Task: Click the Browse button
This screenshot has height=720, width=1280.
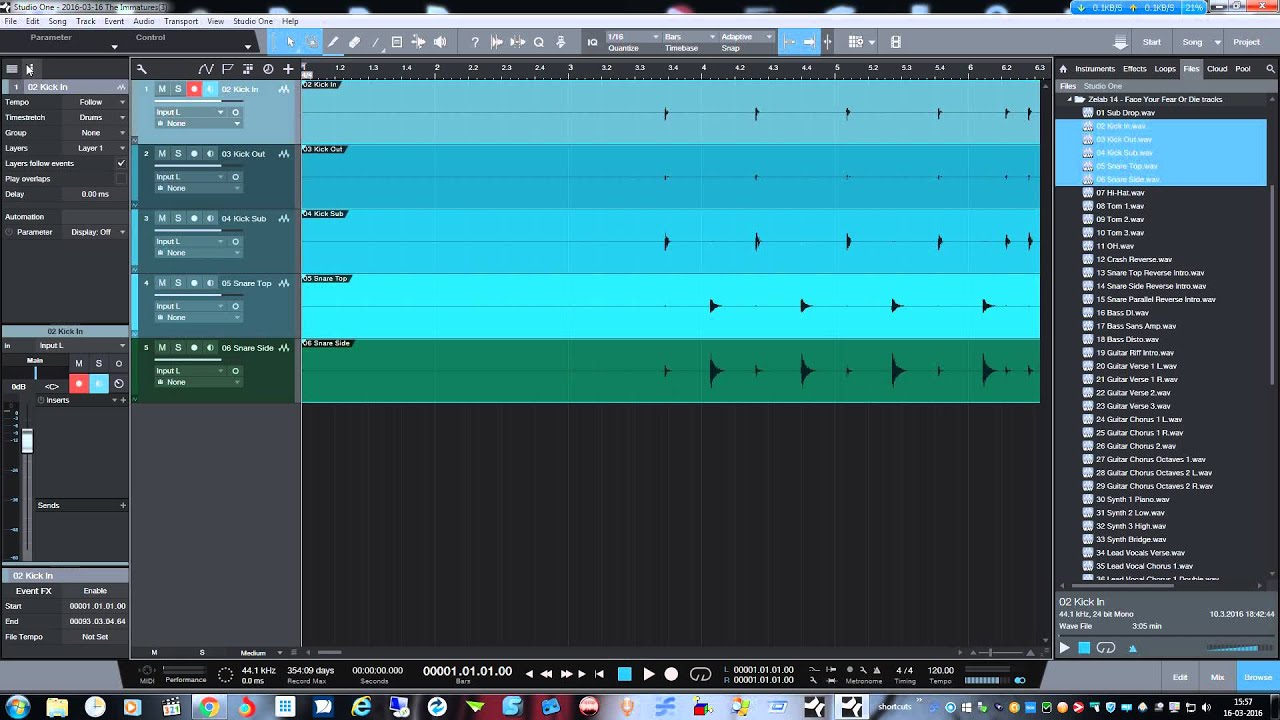Action: point(1258,677)
